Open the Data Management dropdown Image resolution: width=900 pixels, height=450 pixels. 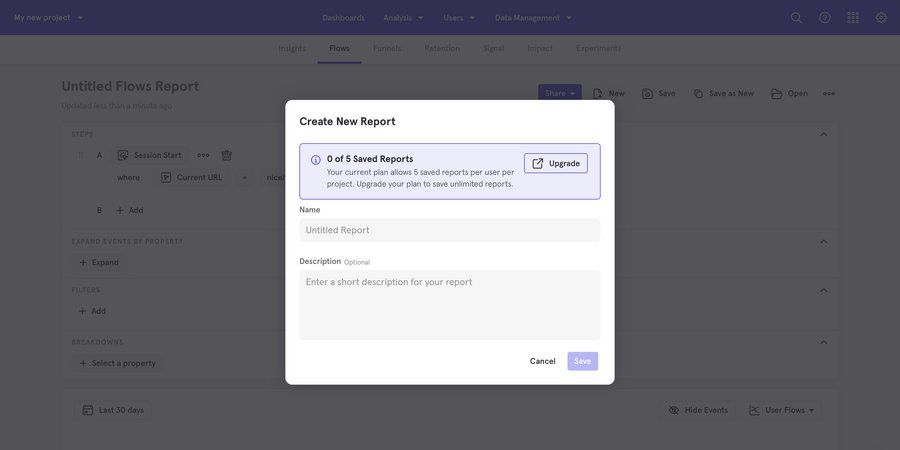[533, 18]
